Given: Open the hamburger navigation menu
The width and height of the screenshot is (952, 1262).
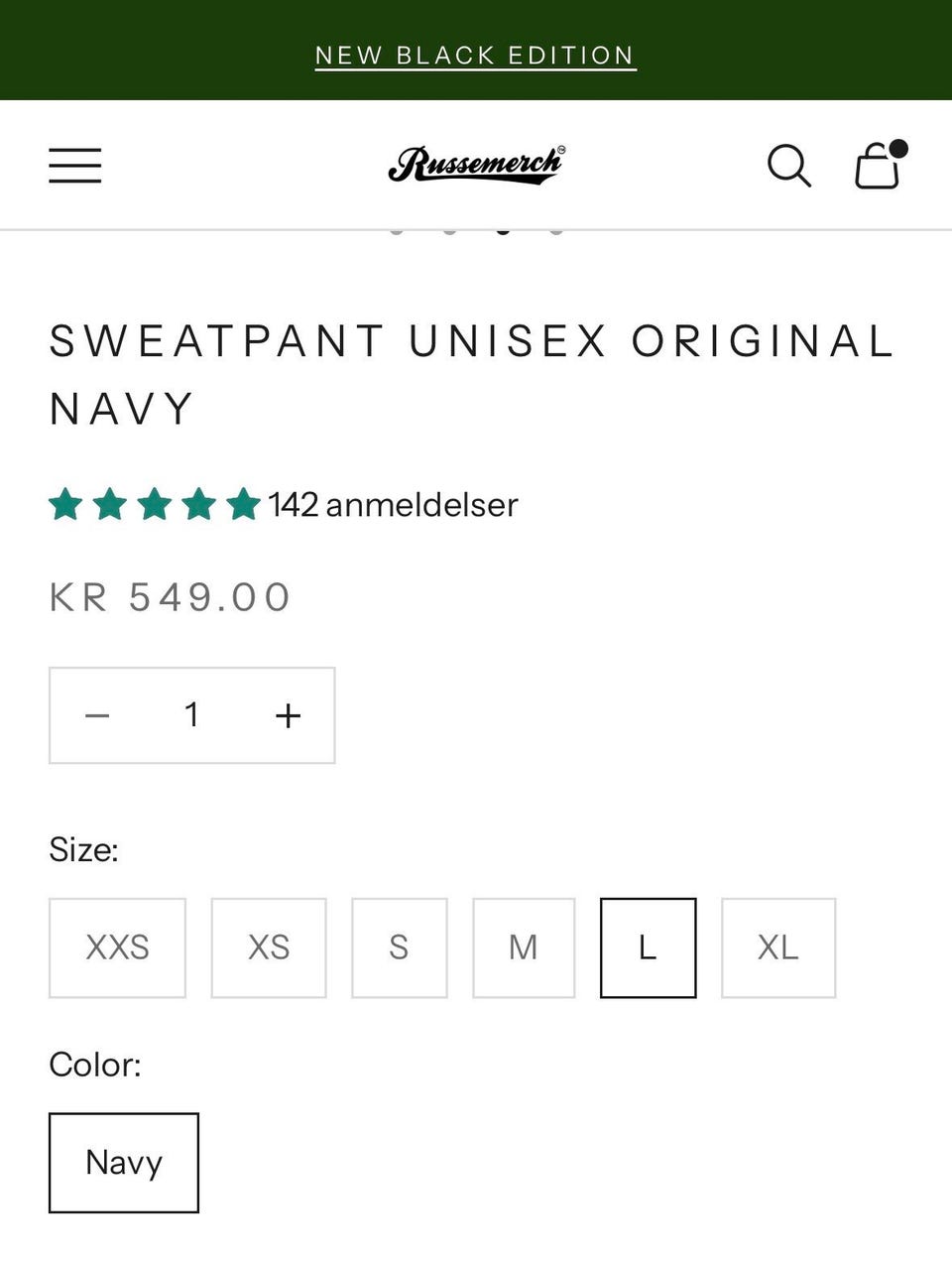Looking at the screenshot, I should coord(75,166).
